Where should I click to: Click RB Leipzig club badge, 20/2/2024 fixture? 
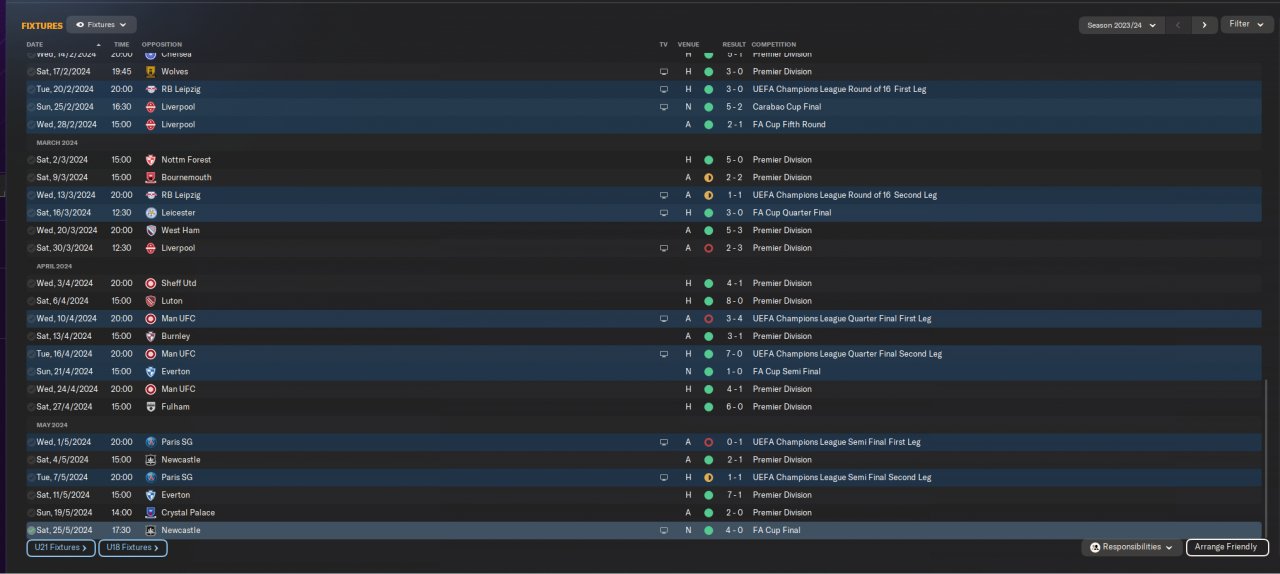point(151,89)
